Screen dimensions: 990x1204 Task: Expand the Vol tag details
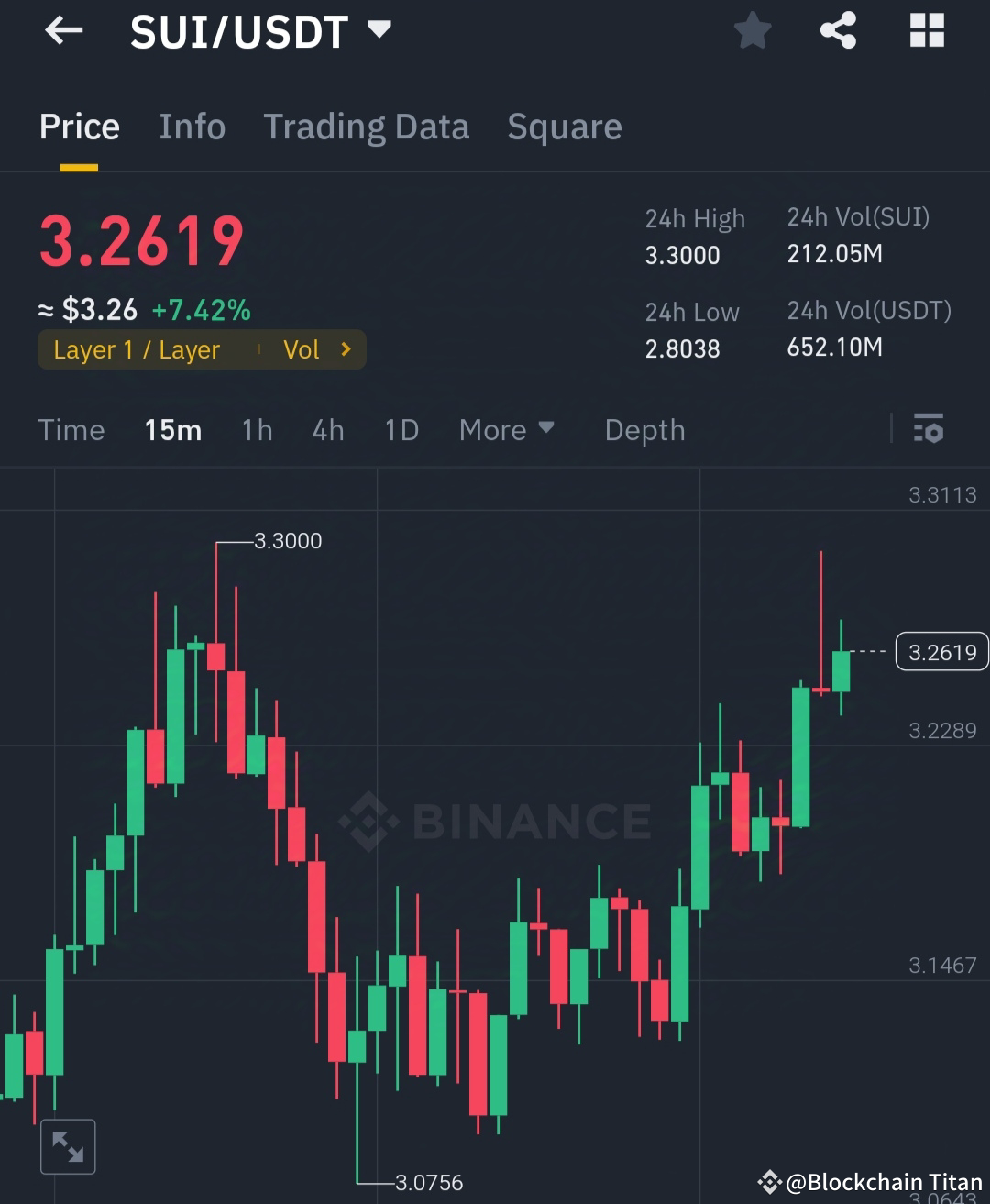click(x=315, y=349)
